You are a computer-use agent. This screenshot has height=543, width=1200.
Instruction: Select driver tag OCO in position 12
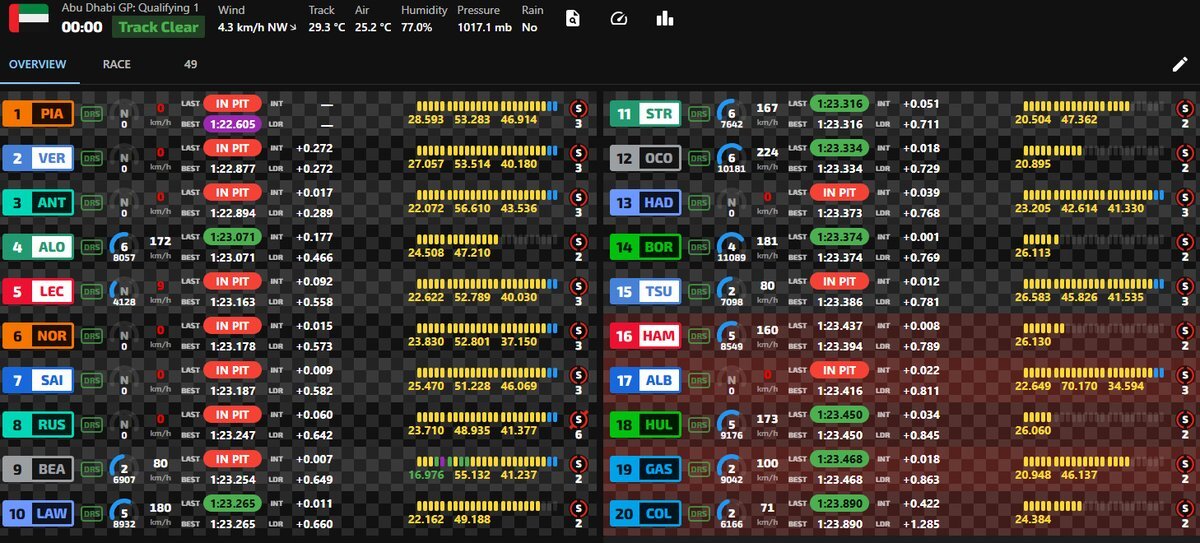tap(645, 158)
